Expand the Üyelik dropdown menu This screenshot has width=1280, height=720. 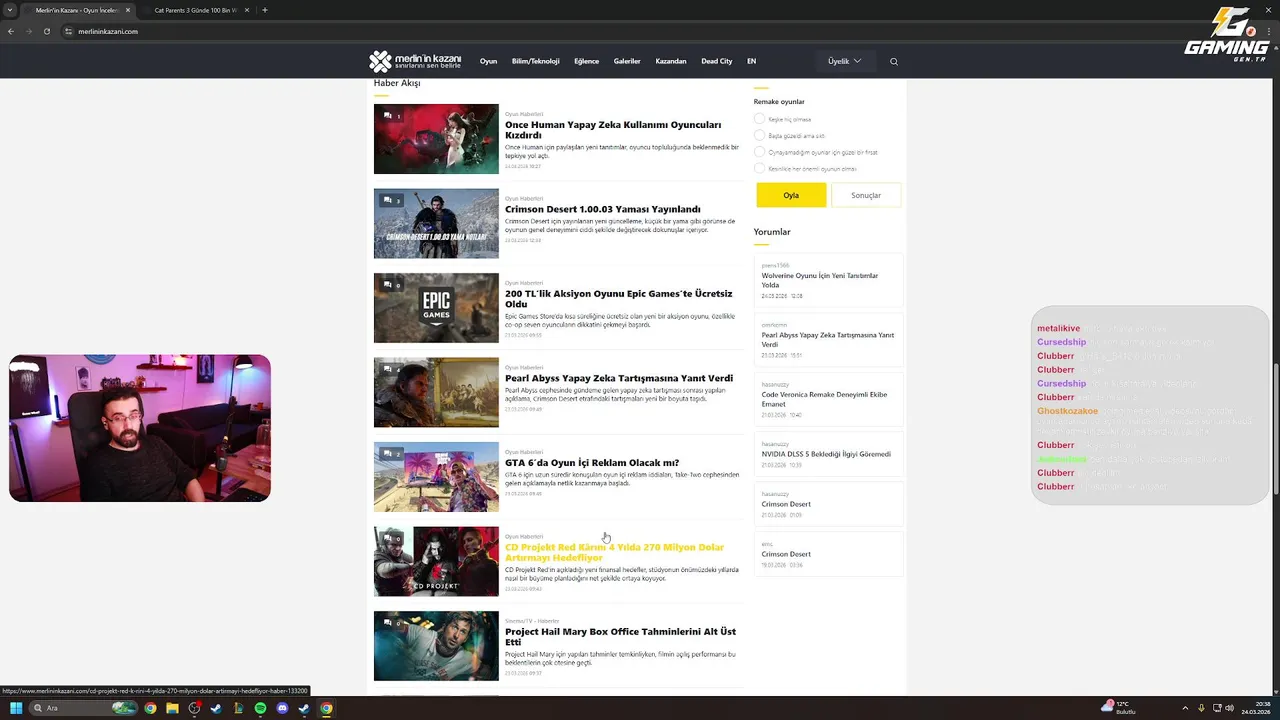pyautogui.click(x=844, y=61)
